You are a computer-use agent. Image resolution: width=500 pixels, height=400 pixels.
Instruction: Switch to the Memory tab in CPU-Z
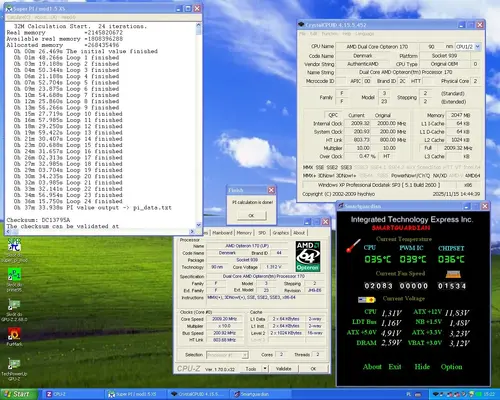[244, 233]
